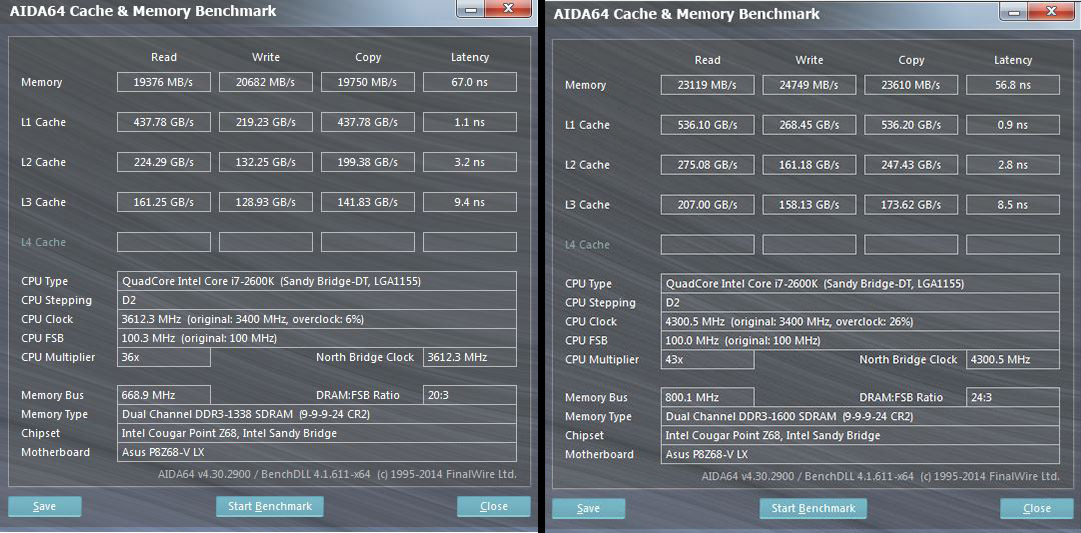Select L2 Cache read 275.08 GB/s
The image size is (1081, 533).
tap(707, 165)
